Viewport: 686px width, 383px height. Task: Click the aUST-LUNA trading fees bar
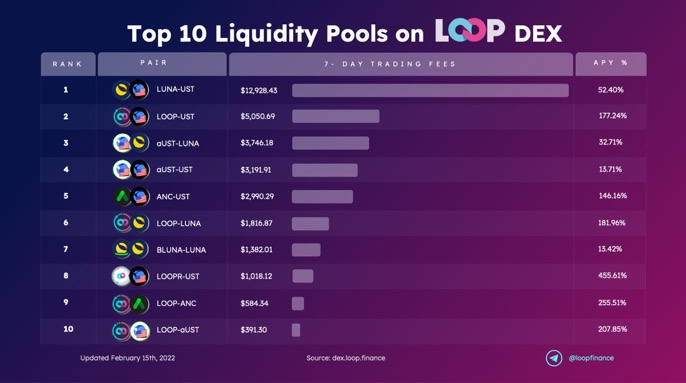(330, 143)
